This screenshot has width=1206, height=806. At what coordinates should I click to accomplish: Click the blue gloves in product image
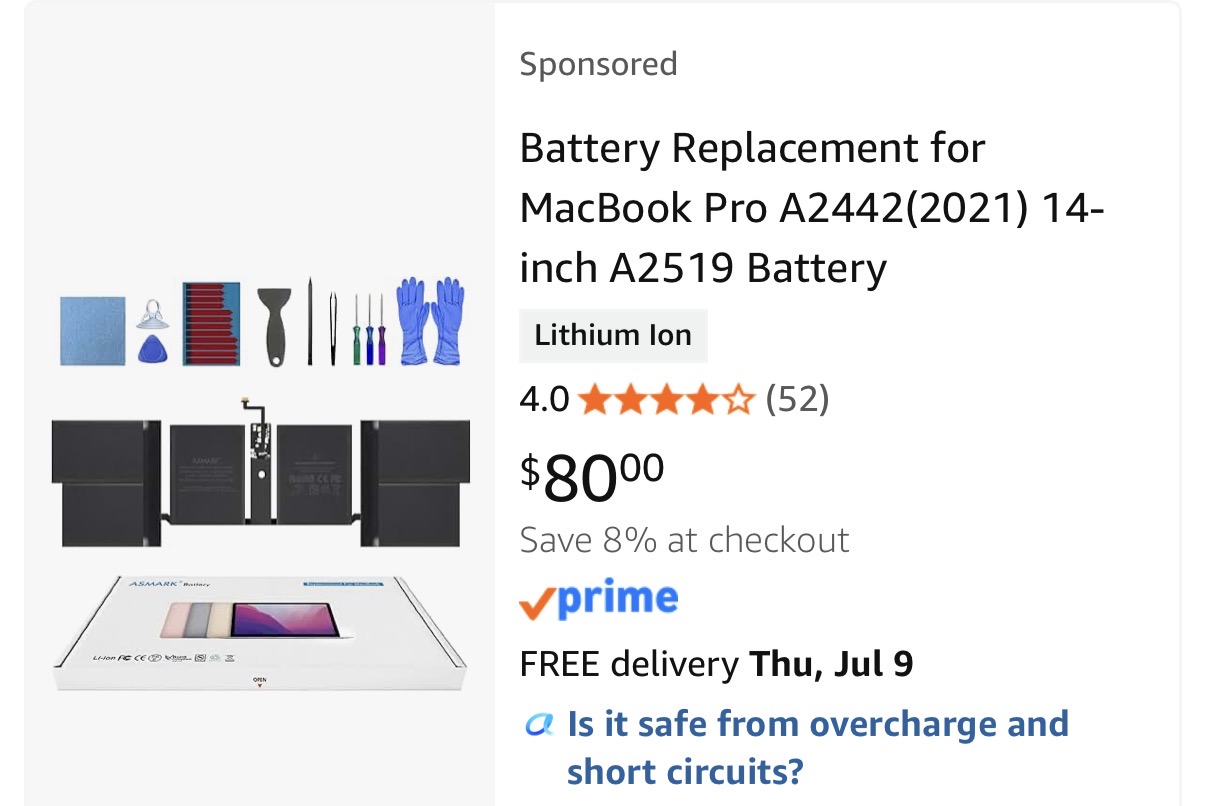[431, 320]
